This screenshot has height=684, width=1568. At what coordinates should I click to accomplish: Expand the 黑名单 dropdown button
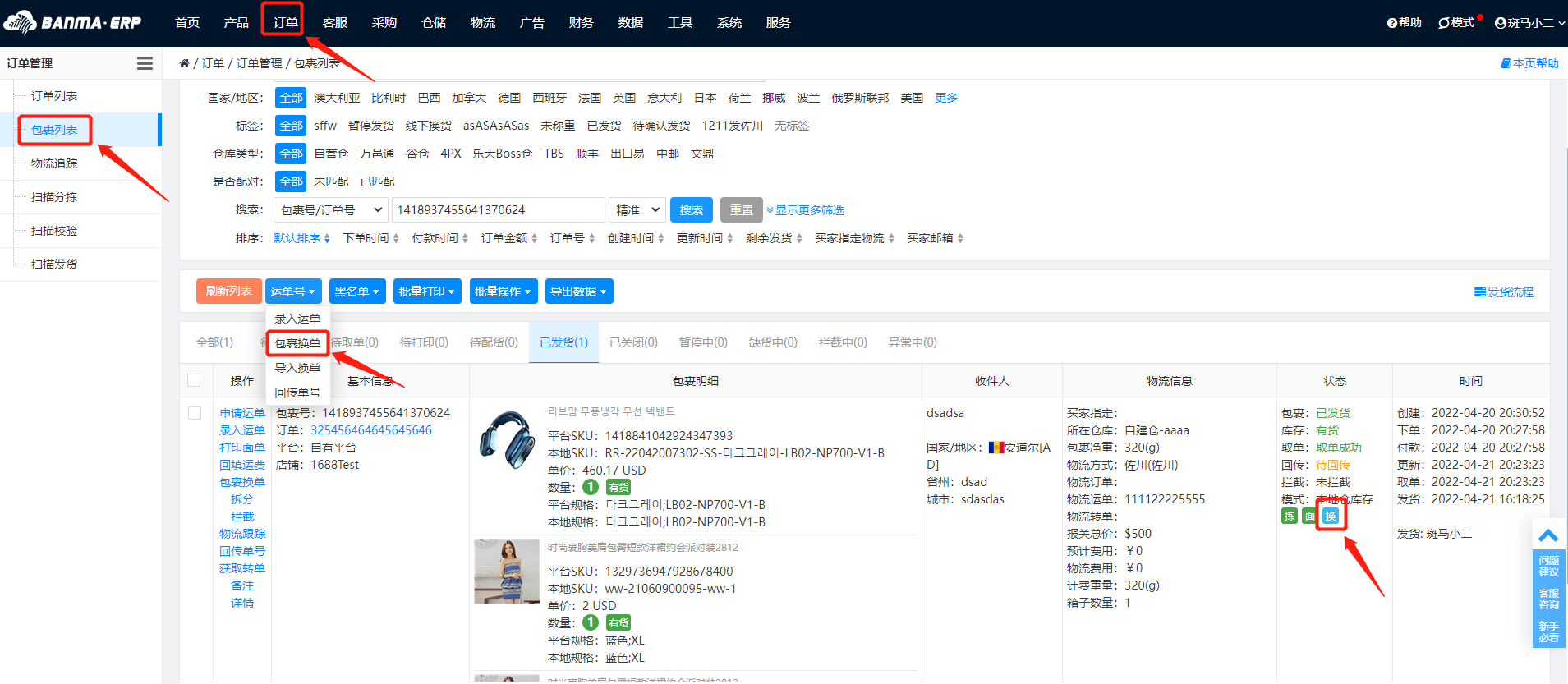[357, 292]
